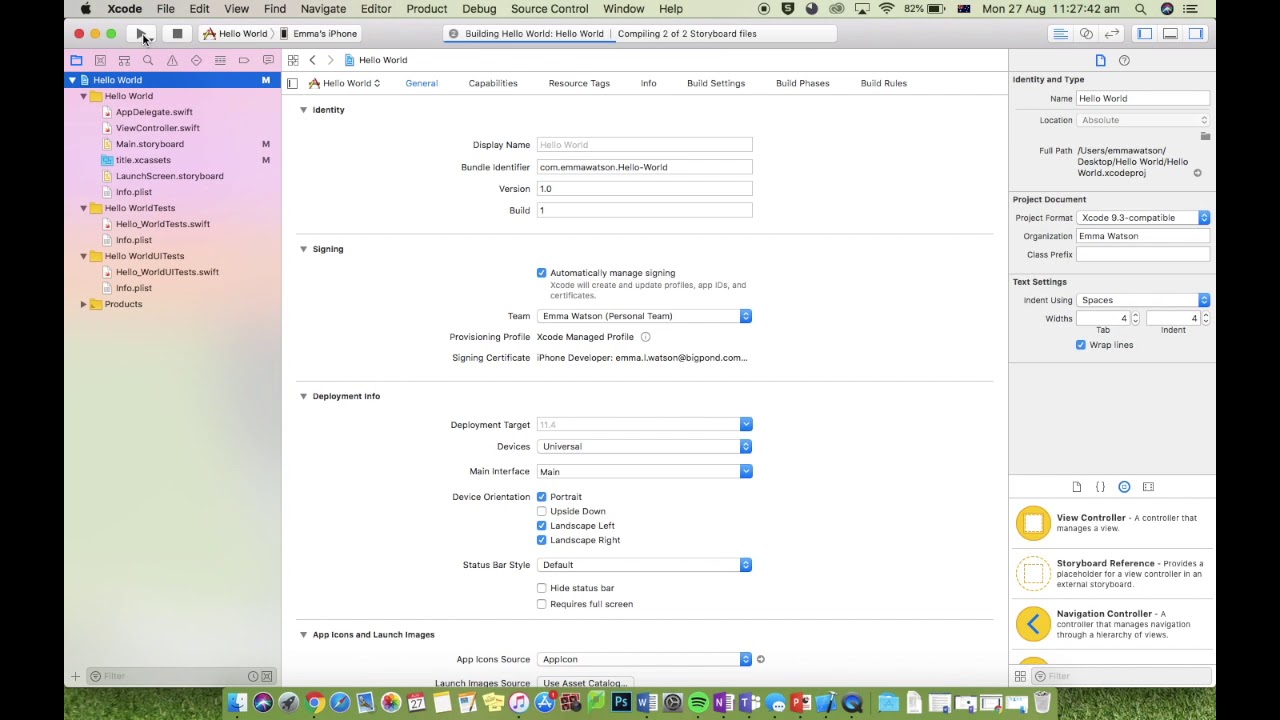Click the Run (play) button
The width and height of the screenshot is (1280, 720).
141,34
